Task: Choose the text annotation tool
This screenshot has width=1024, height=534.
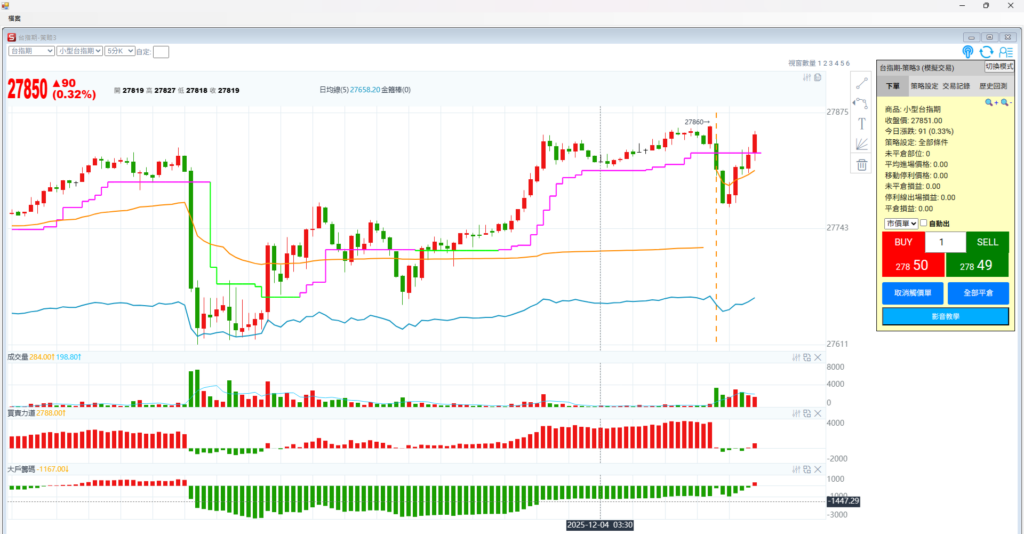Action: 861,123
